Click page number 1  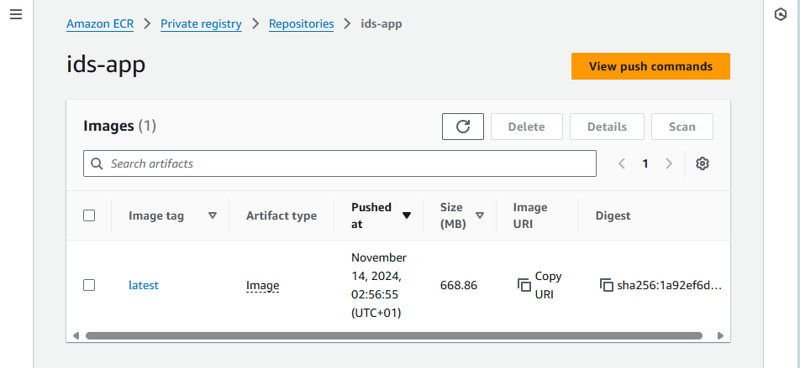click(645, 164)
